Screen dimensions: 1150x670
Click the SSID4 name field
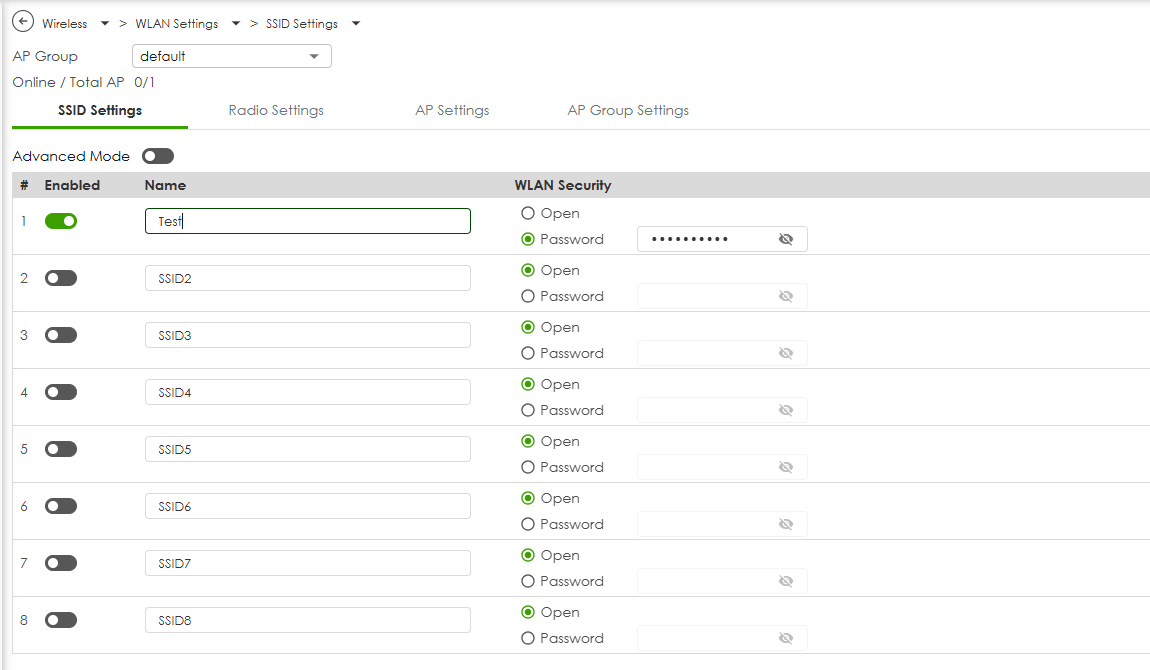coord(307,392)
